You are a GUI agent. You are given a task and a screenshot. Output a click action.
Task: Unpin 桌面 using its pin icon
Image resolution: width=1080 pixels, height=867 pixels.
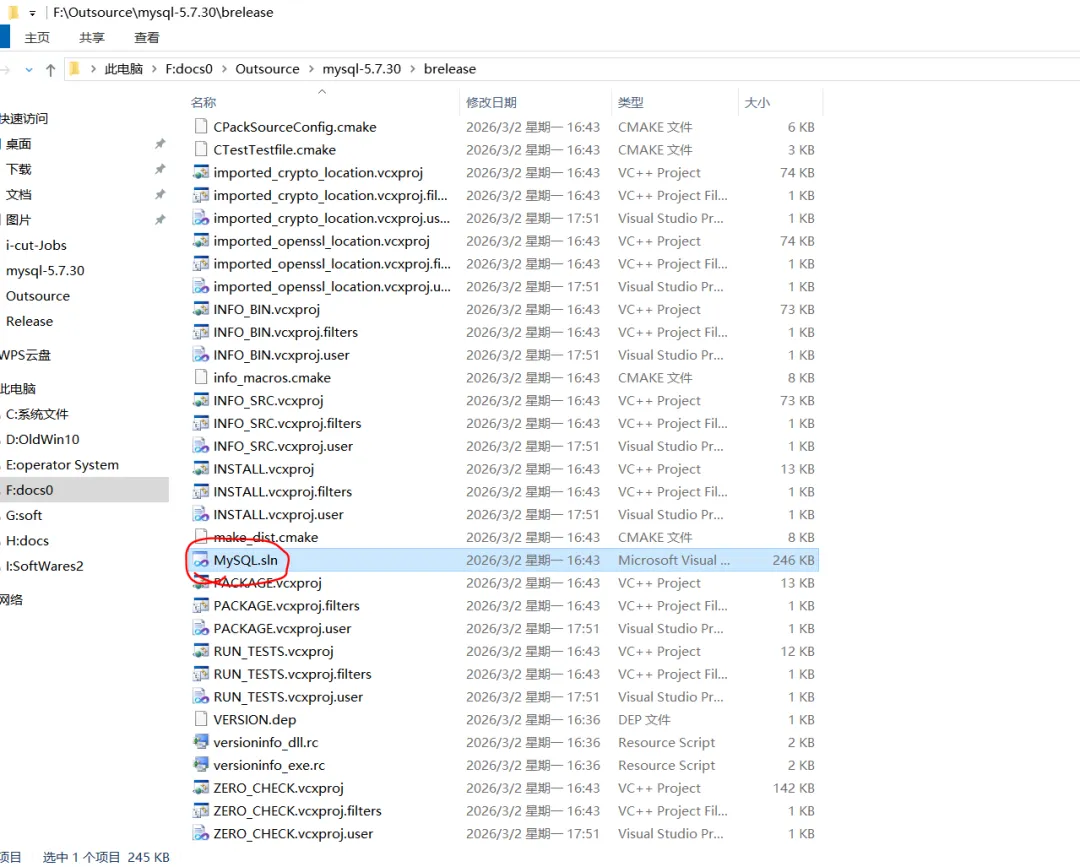pos(160,144)
